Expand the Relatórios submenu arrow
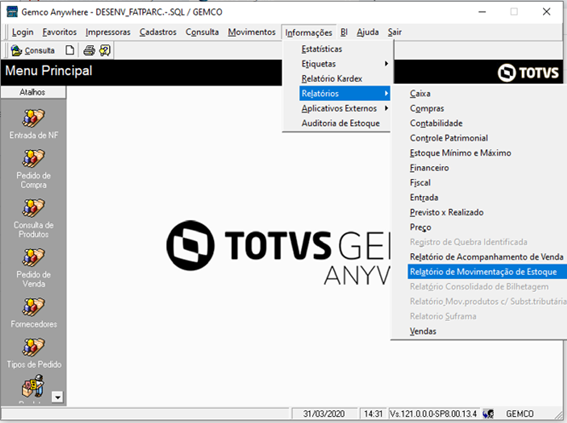Screen dimensions: 567x423 click(x=386, y=93)
